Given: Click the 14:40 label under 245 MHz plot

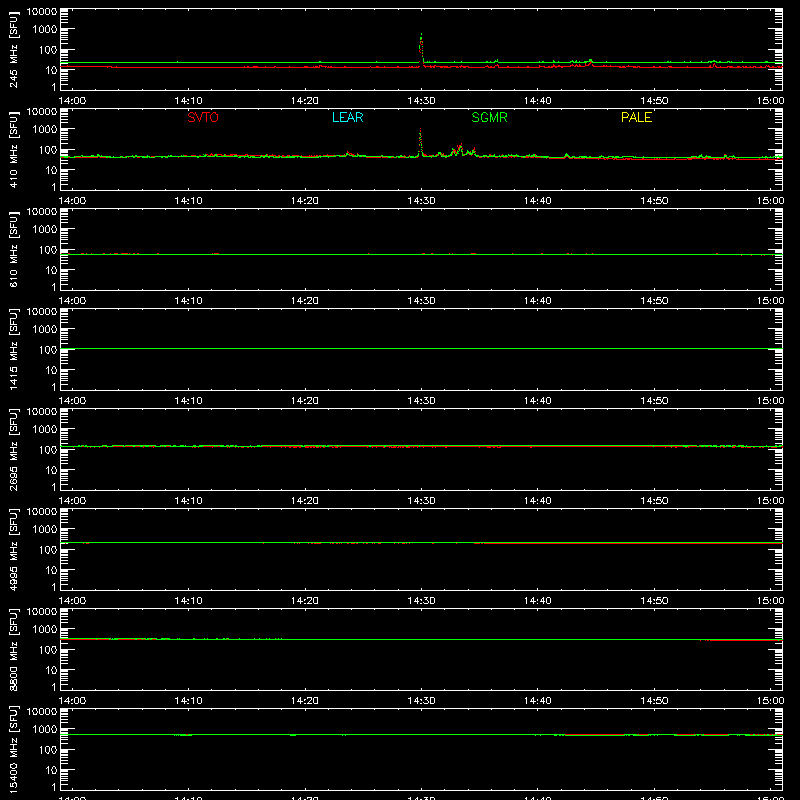Looking at the screenshot, I should click(537, 101).
